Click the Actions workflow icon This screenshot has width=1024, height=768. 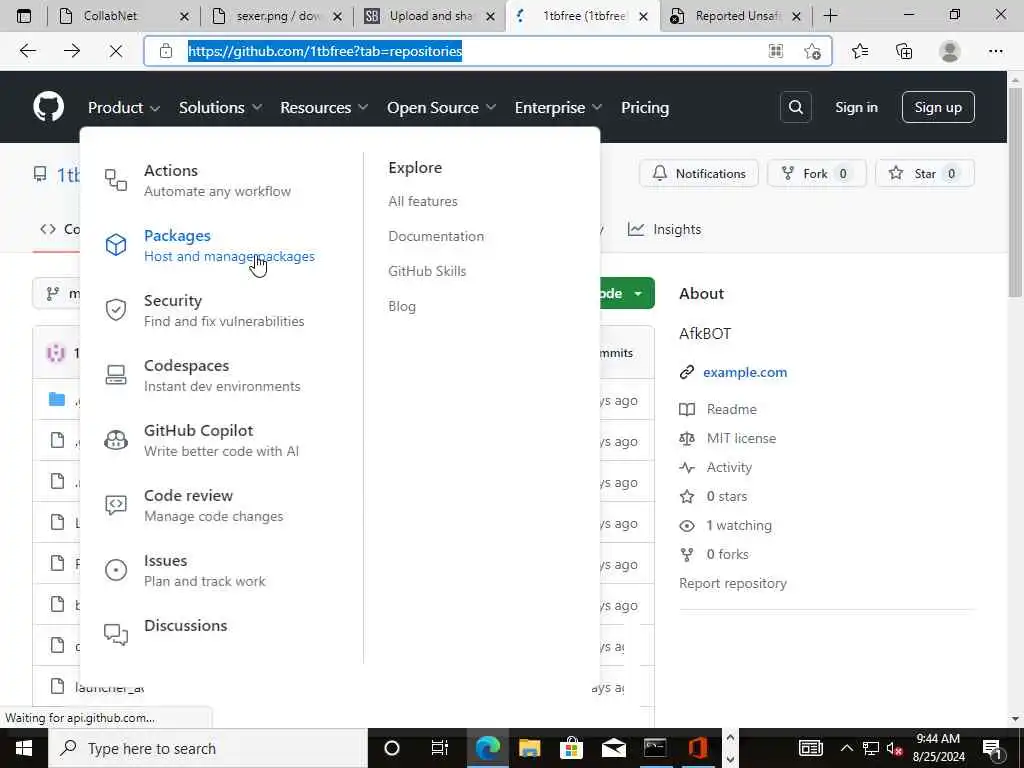coord(116,180)
